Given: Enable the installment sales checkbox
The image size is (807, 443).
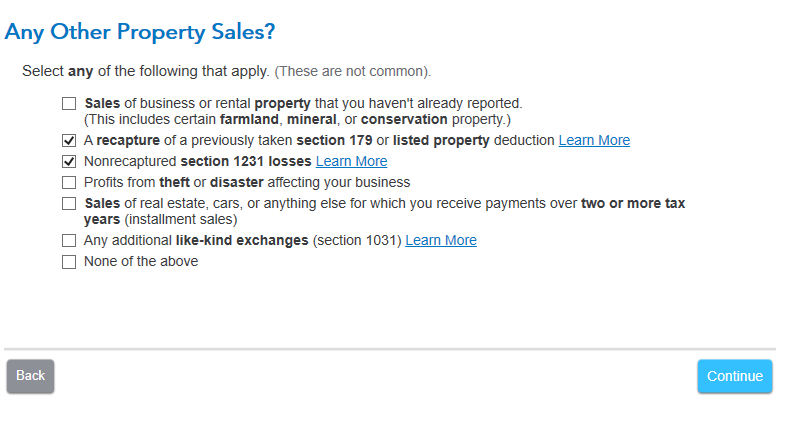Looking at the screenshot, I should click(69, 203).
